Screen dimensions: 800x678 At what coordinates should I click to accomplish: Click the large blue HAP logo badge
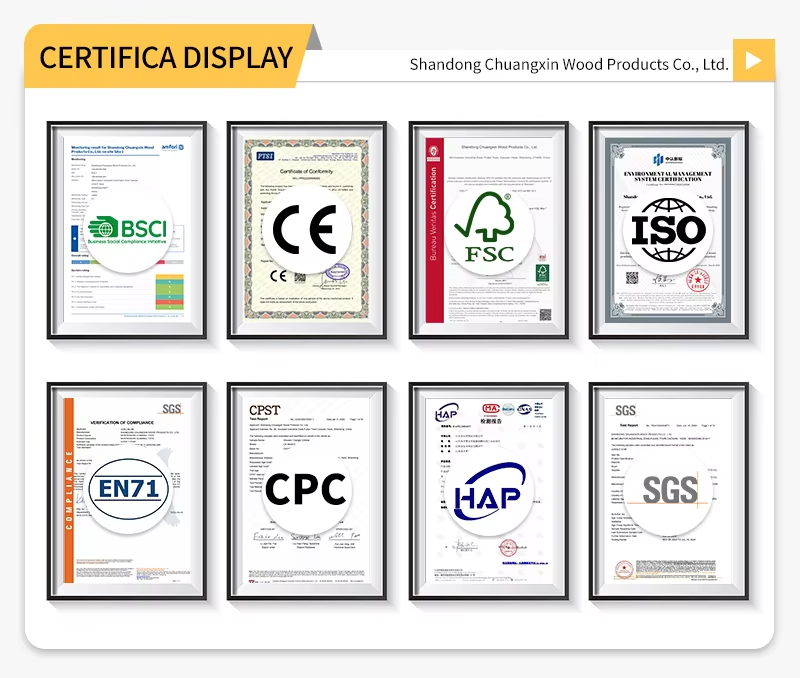(x=489, y=490)
